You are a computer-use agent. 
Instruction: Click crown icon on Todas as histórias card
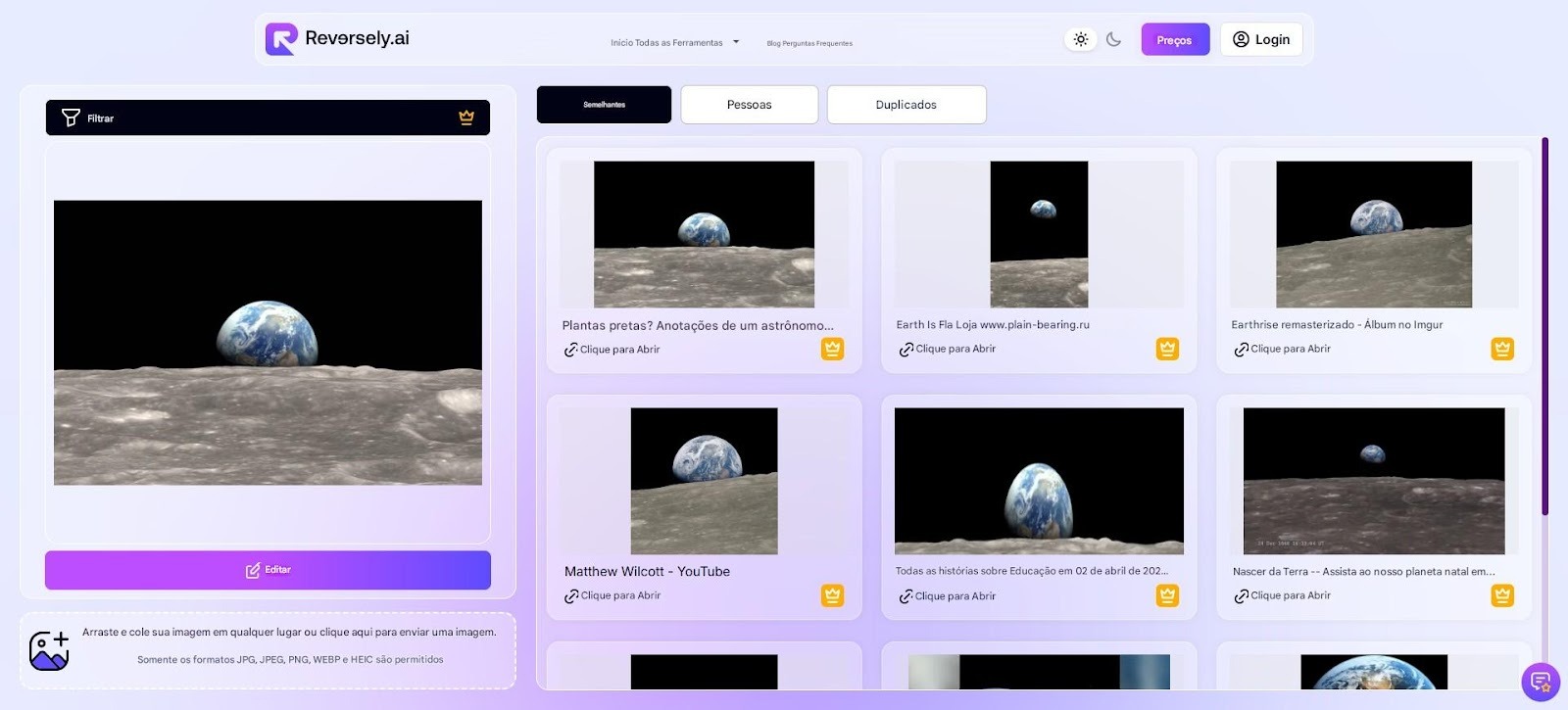[x=1167, y=595]
